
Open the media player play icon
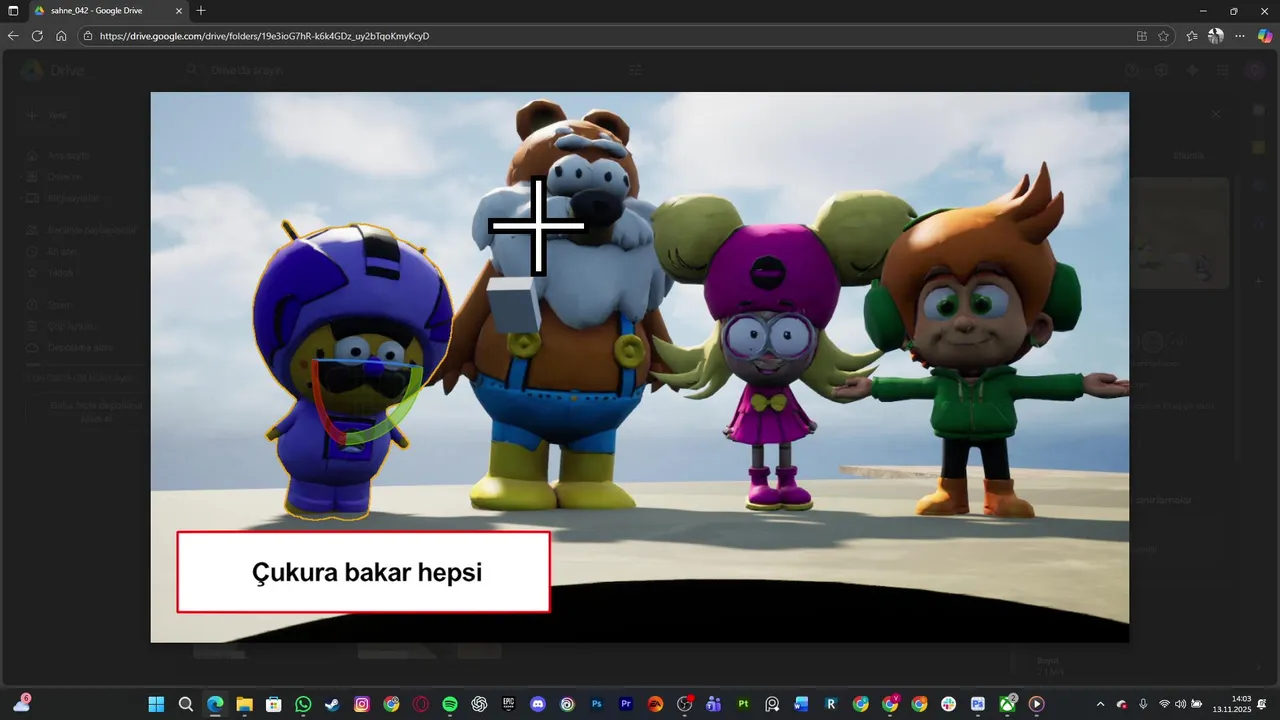(x=1036, y=704)
